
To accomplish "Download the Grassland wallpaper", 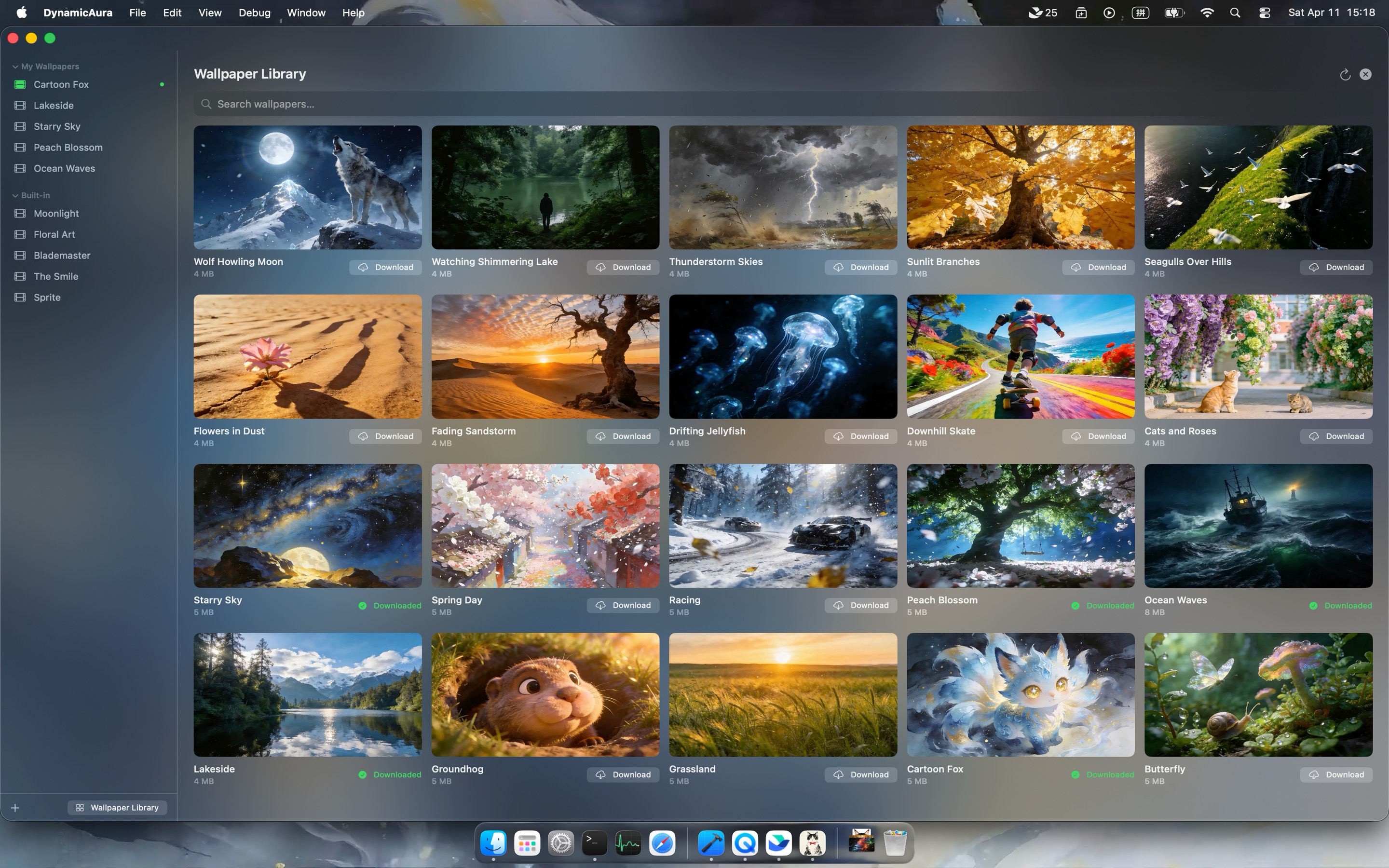I will pyautogui.click(x=861, y=774).
